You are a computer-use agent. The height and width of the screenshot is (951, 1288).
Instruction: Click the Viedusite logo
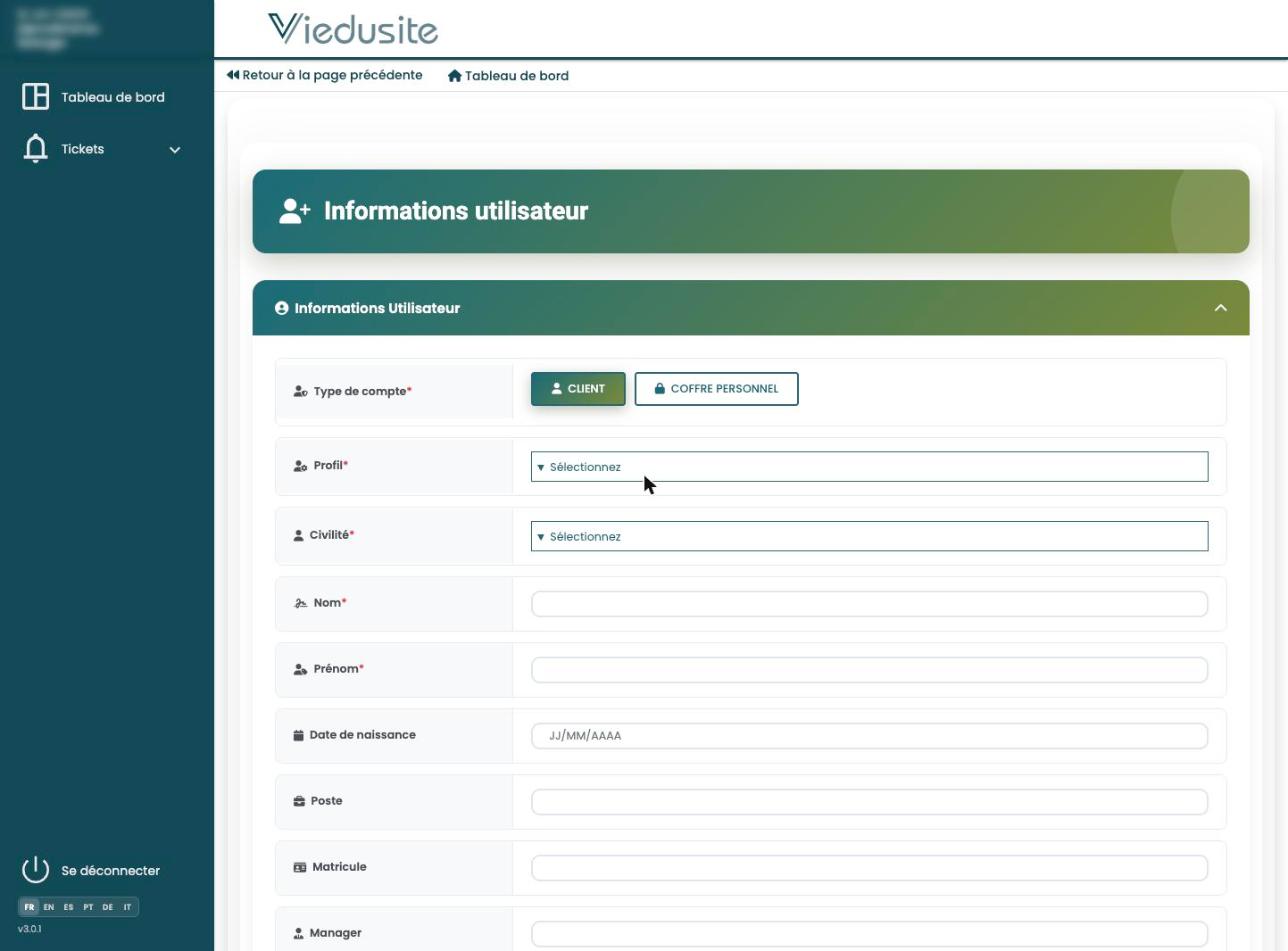[x=353, y=29]
